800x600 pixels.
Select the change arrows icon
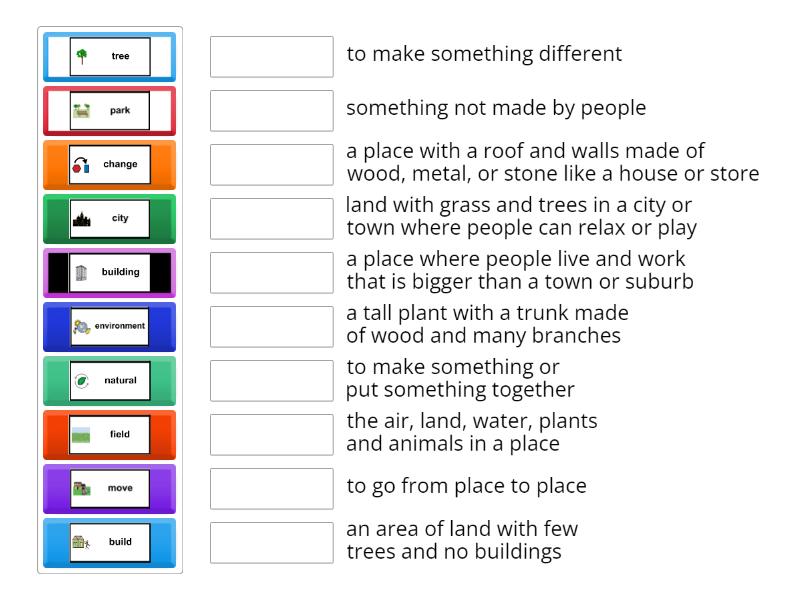click(x=83, y=165)
